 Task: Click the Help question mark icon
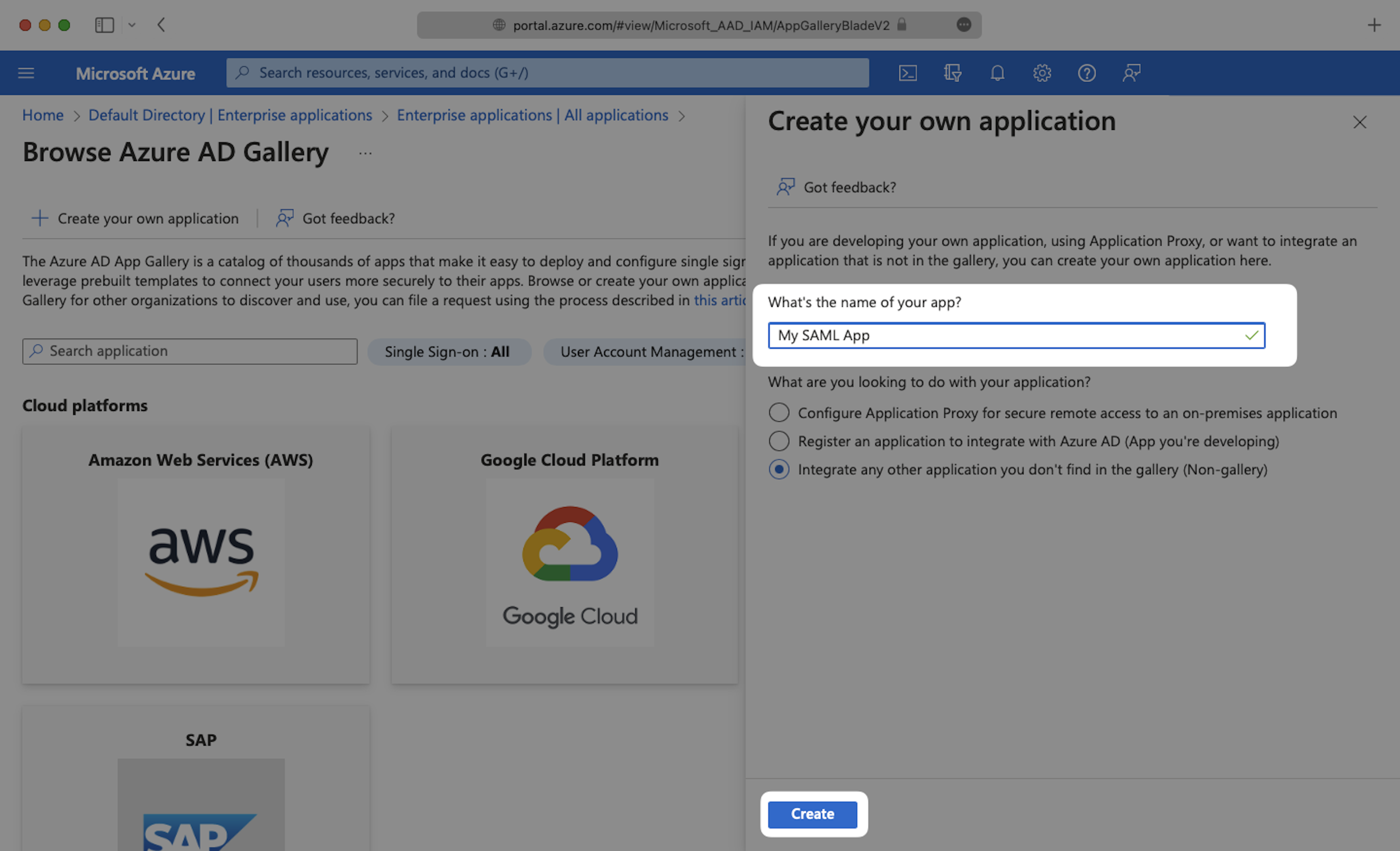click(x=1086, y=73)
